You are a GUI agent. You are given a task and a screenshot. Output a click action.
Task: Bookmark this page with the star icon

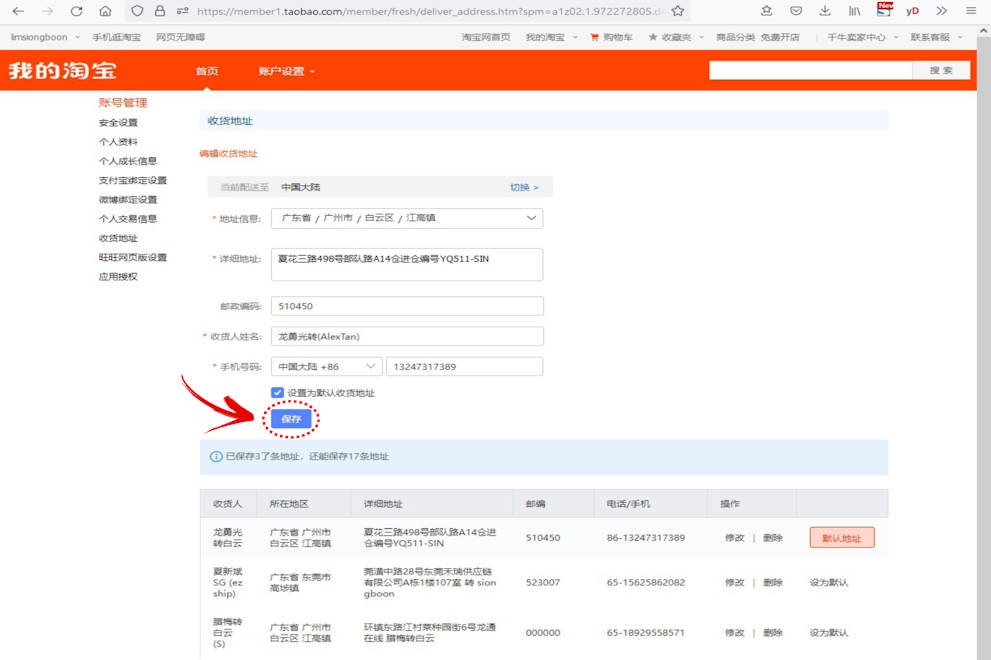pyautogui.click(x=678, y=11)
